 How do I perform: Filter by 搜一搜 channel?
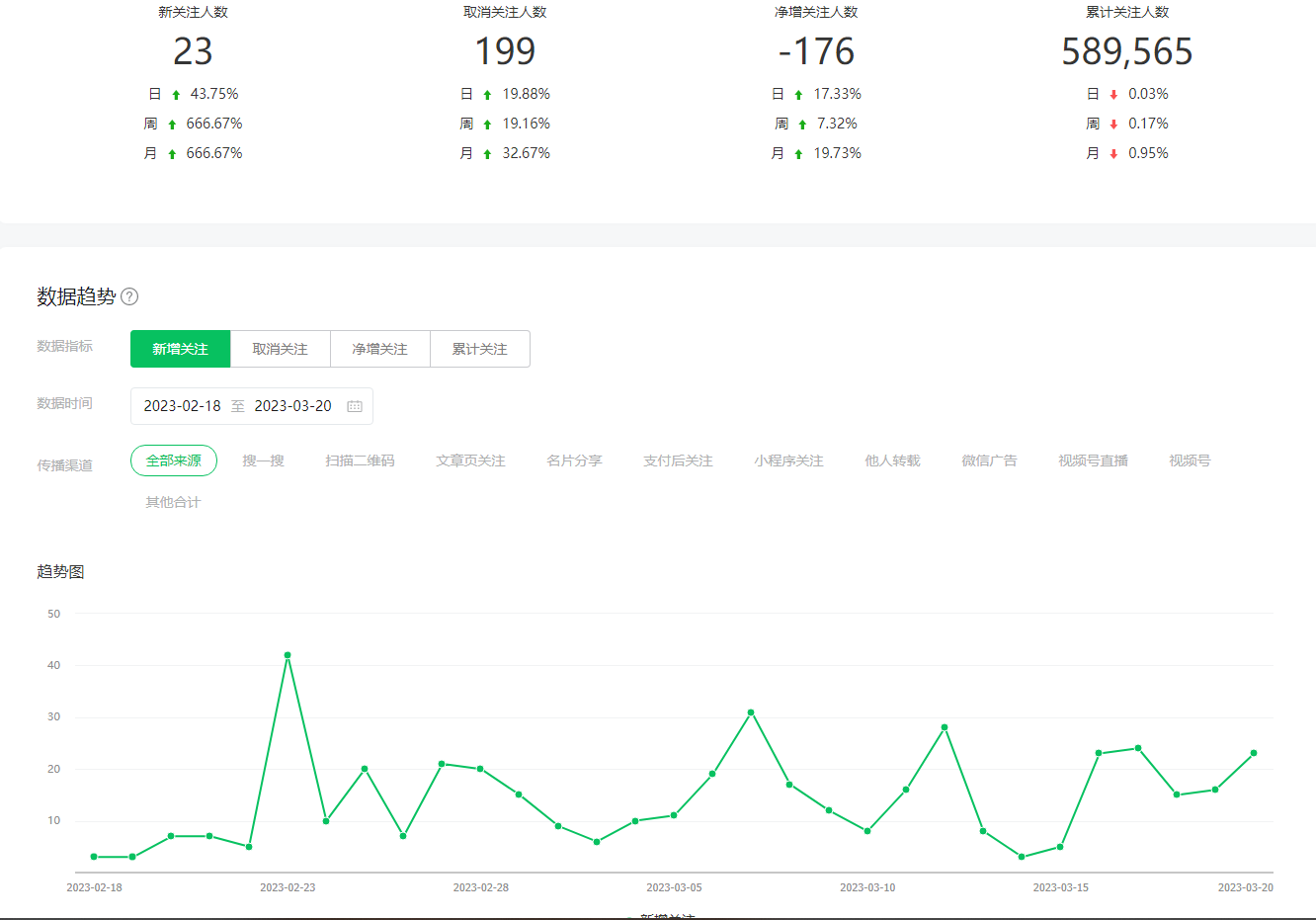263,460
